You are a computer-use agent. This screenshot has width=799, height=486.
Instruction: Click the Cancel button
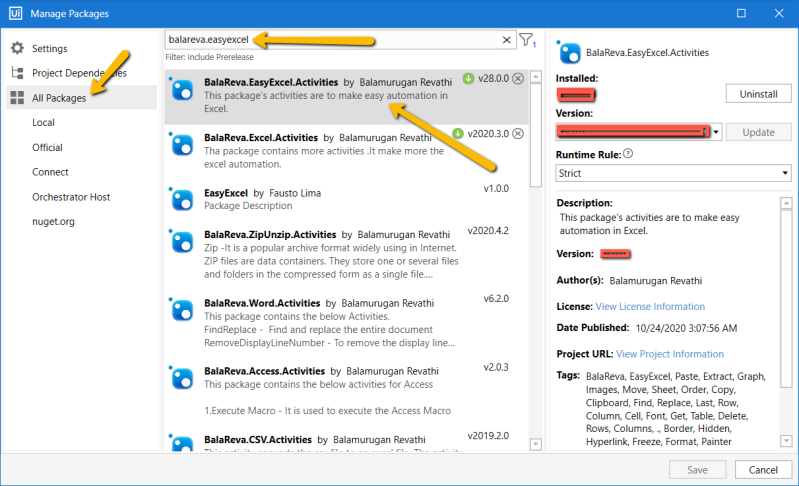click(763, 470)
